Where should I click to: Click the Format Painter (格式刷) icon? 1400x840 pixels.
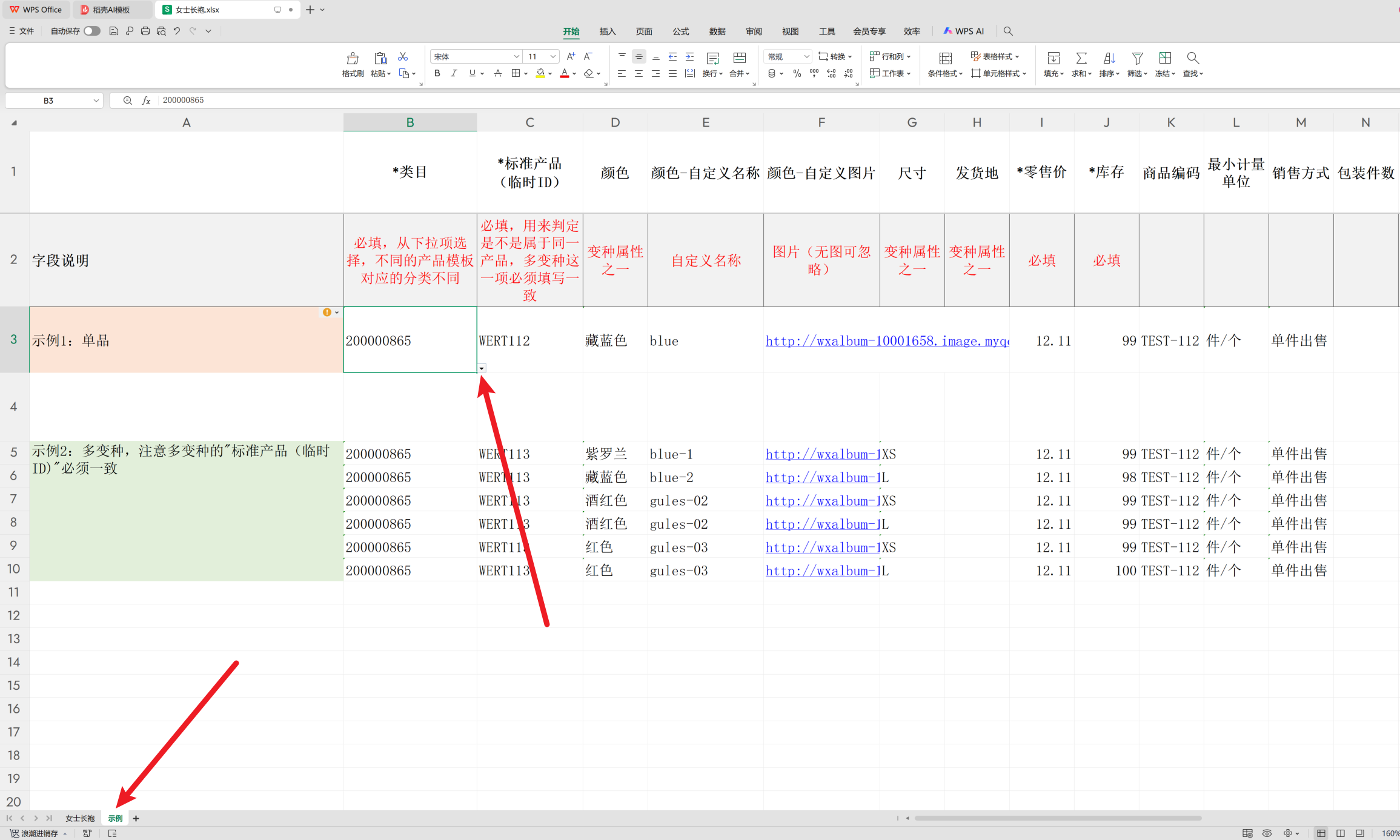[353, 59]
